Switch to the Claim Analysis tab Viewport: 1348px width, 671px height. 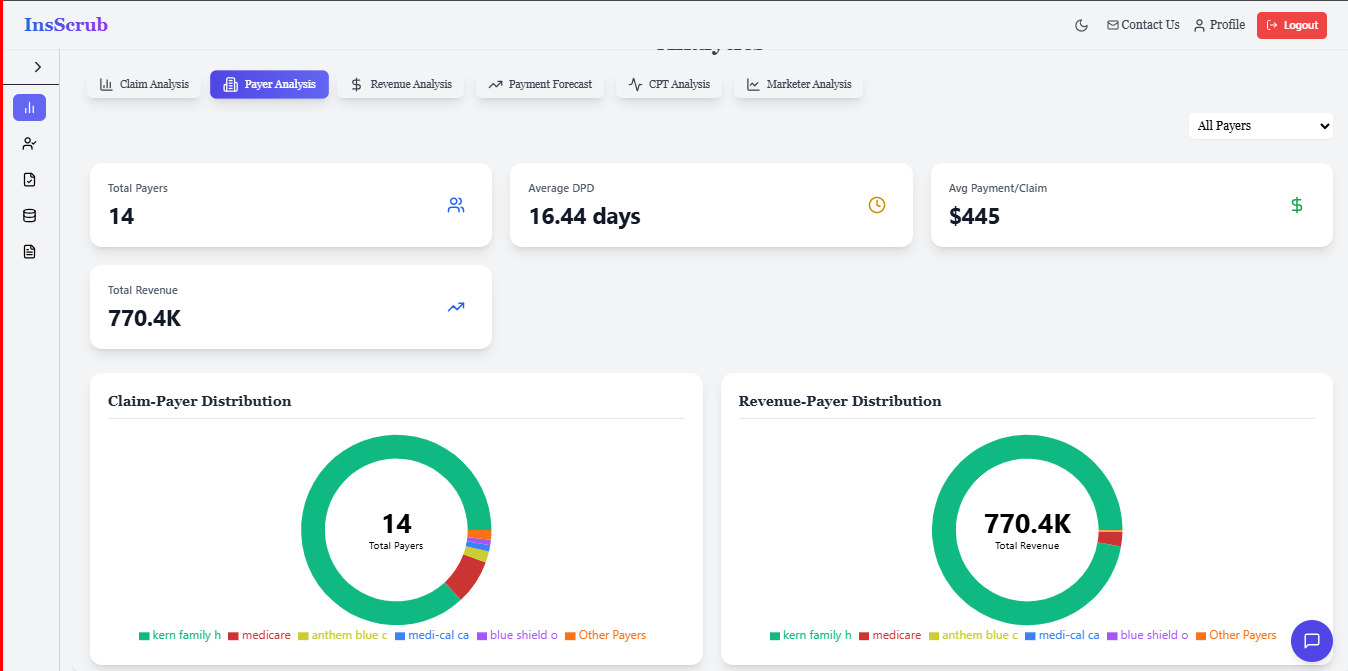click(x=144, y=84)
